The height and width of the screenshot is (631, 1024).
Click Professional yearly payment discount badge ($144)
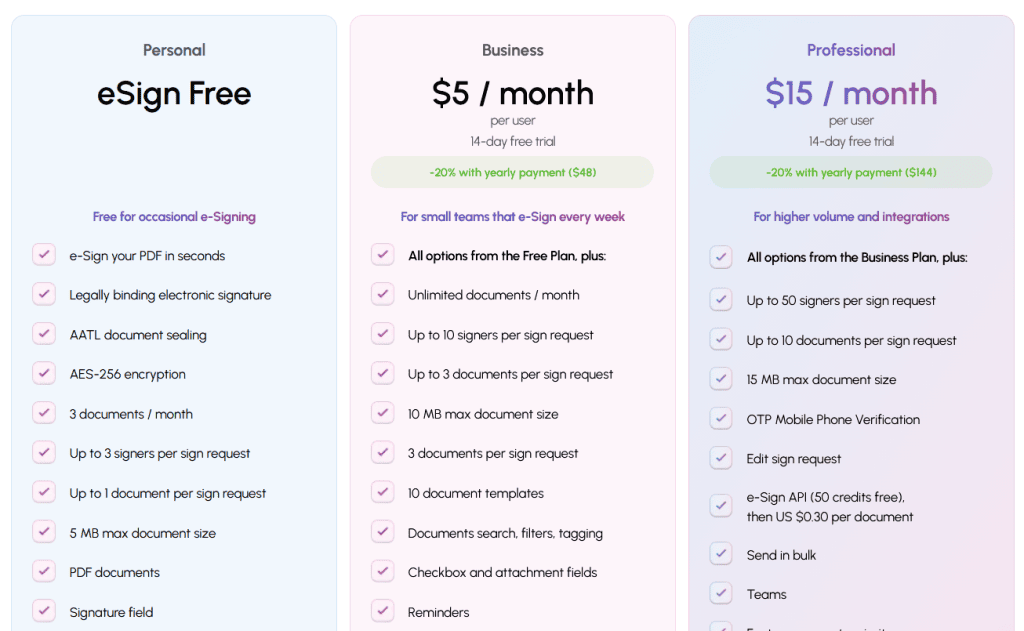(x=851, y=172)
